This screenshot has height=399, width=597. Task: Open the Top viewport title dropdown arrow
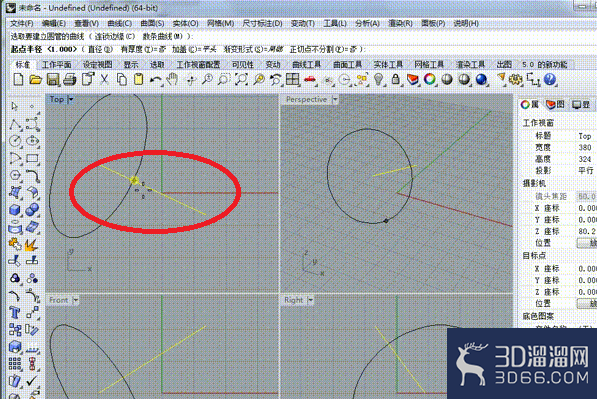click(71, 99)
